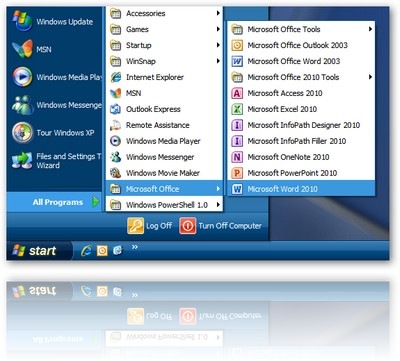Click Files and Settings Transfer Wizard icon
This screenshot has height=361, width=400.
pyautogui.click(x=22, y=160)
